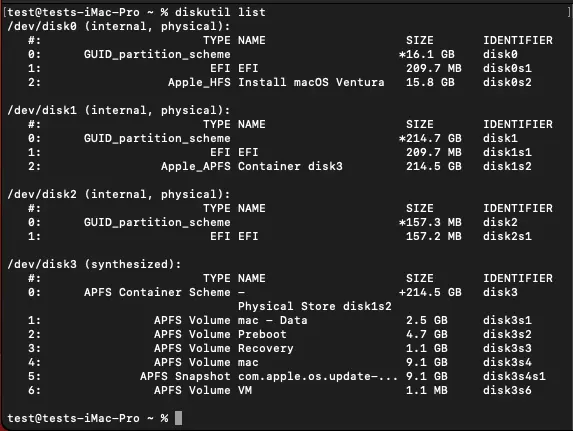Select the disk0s2 identifier text

(x=507, y=82)
